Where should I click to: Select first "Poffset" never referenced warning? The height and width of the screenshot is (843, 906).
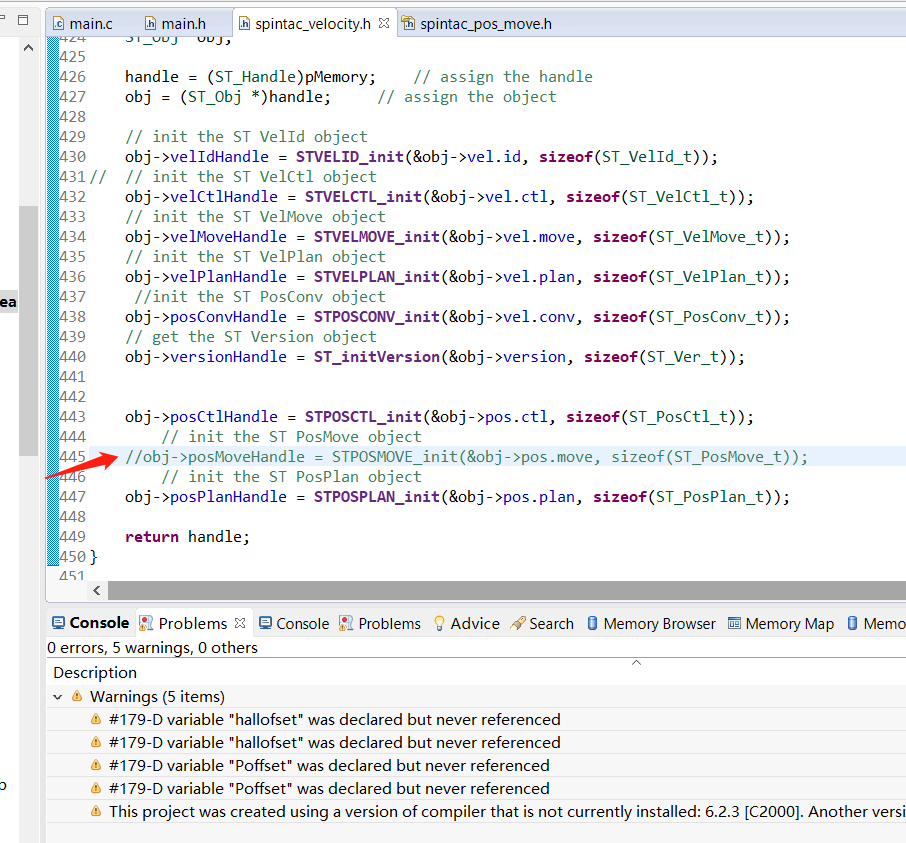coord(476,766)
